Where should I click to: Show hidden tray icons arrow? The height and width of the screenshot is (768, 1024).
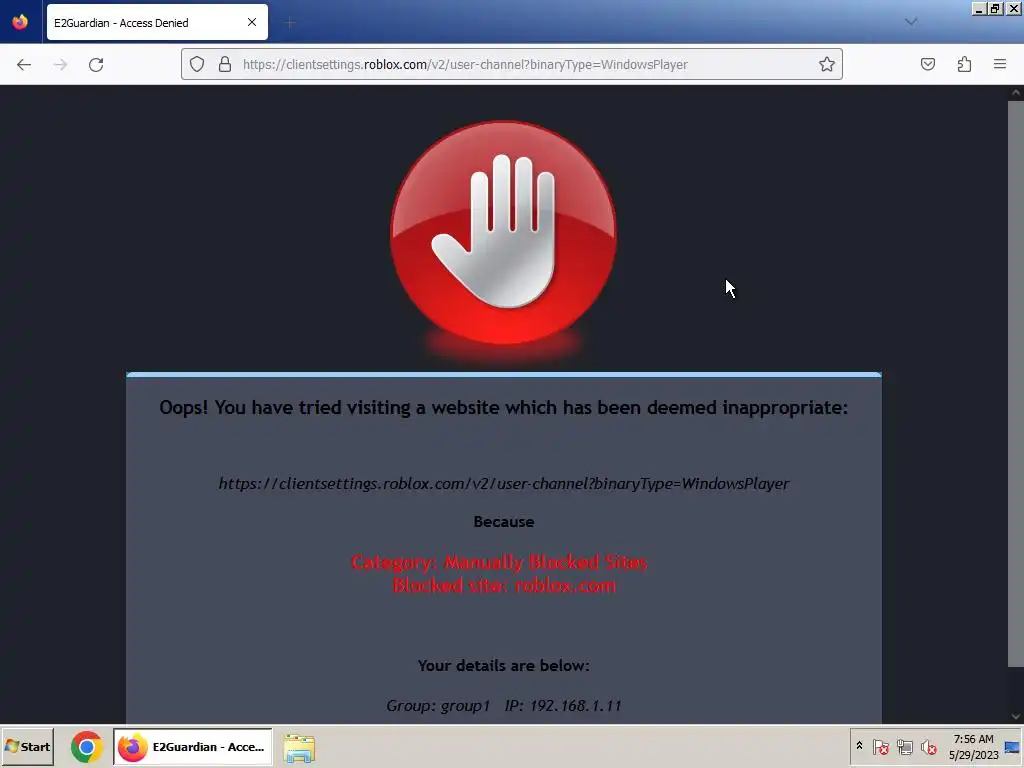(x=859, y=746)
